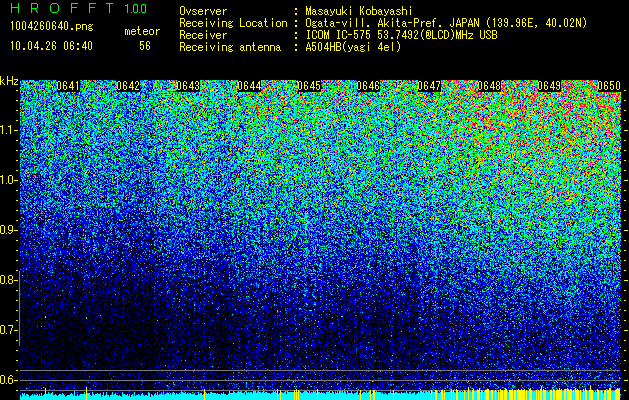Click the HROFFT title text

62,8
